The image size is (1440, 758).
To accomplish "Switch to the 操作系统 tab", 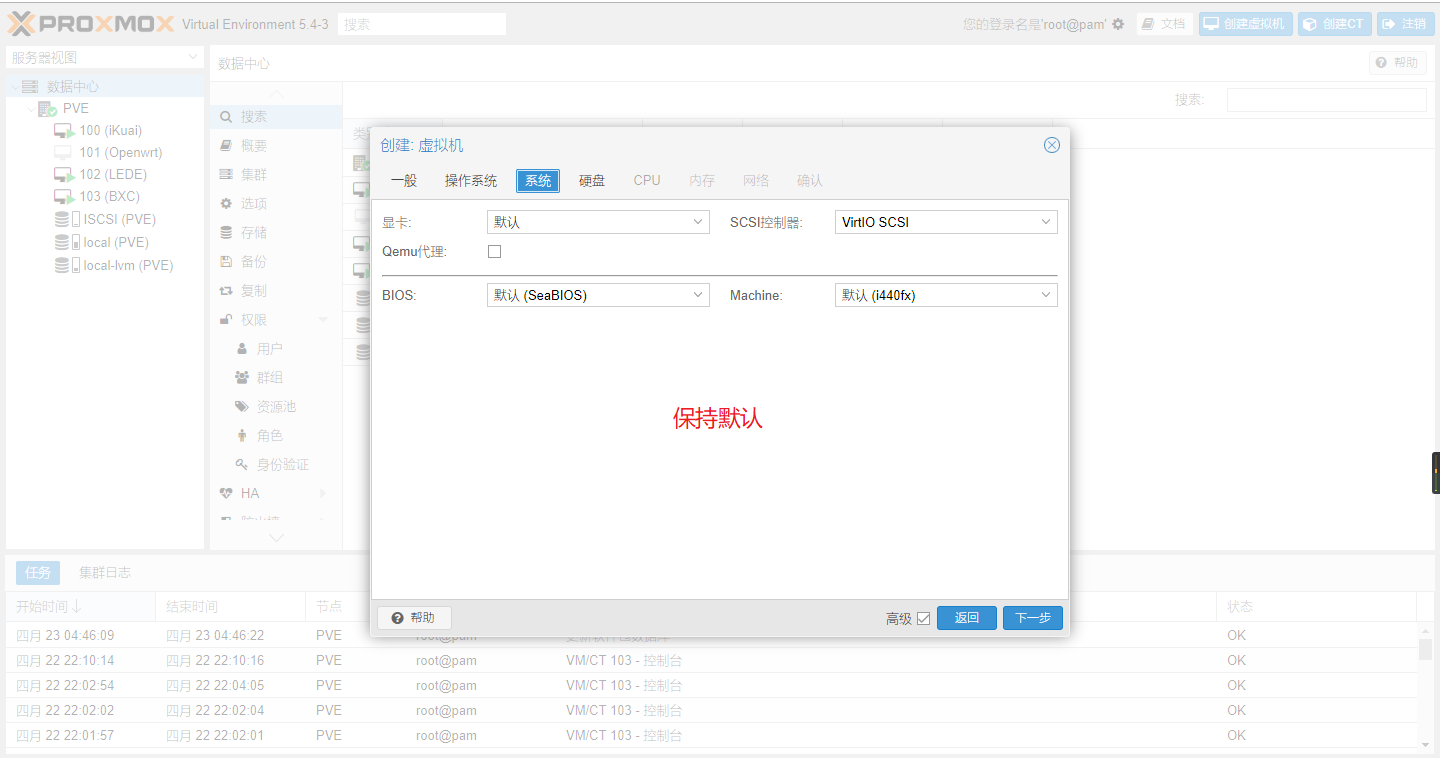I will pyautogui.click(x=471, y=181).
